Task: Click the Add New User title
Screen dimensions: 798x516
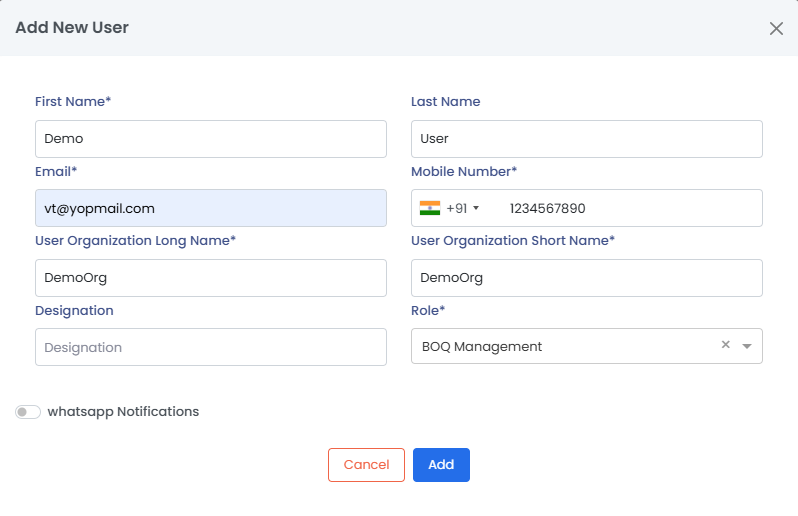Action: pyautogui.click(x=72, y=28)
